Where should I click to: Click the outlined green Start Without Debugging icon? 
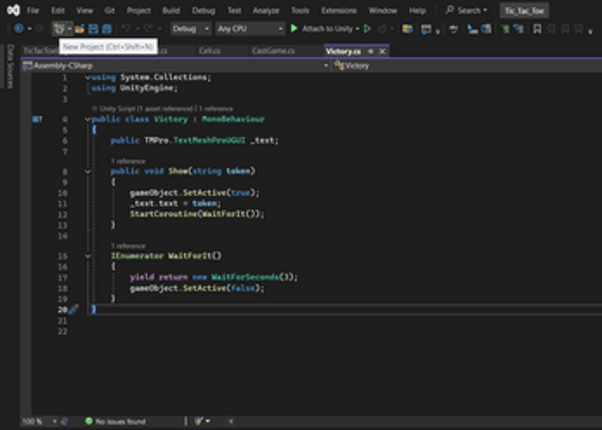367,28
